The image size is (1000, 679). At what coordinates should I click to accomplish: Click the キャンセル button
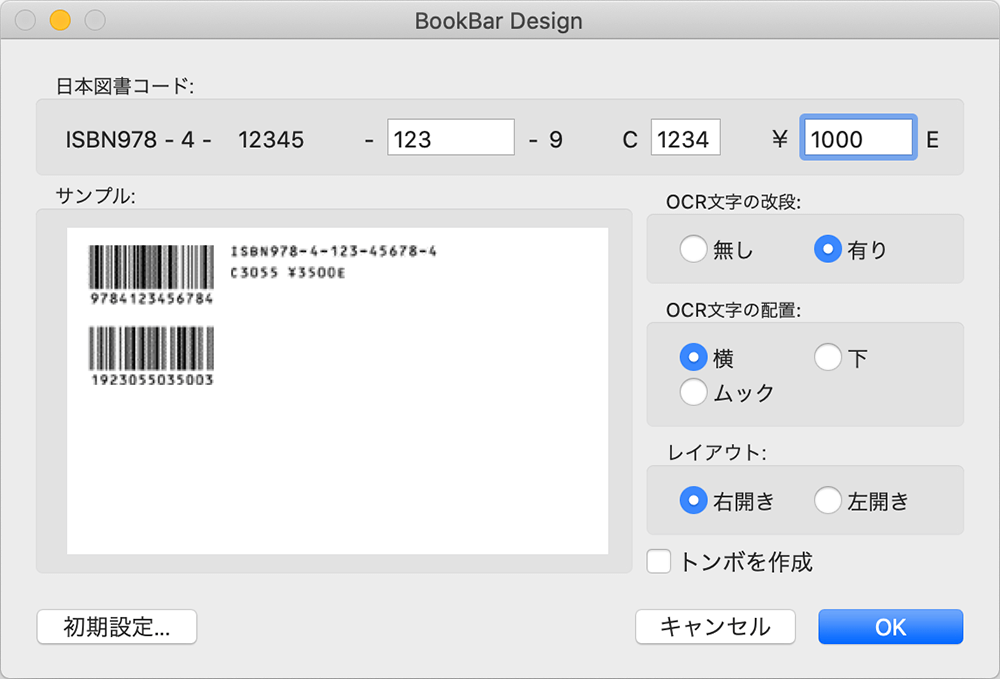[715, 627]
